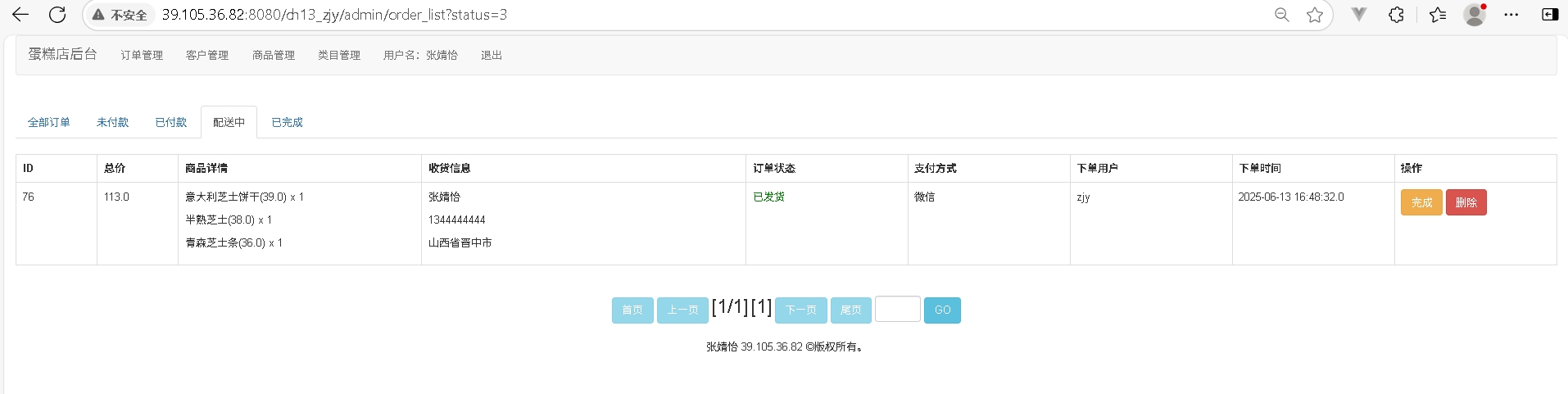Open the browser extensions puzzle icon
This screenshot has height=394, width=1568.
pyautogui.click(x=1397, y=15)
